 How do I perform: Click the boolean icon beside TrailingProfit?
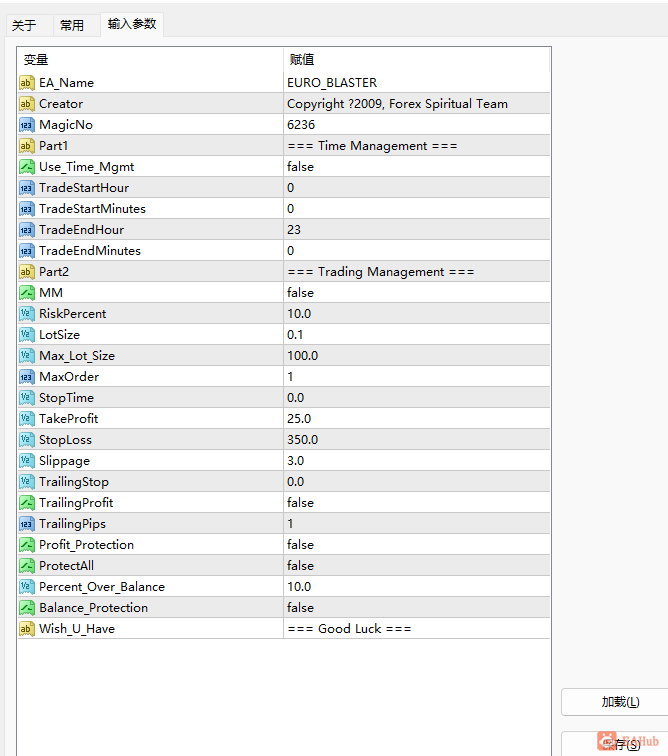27,502
